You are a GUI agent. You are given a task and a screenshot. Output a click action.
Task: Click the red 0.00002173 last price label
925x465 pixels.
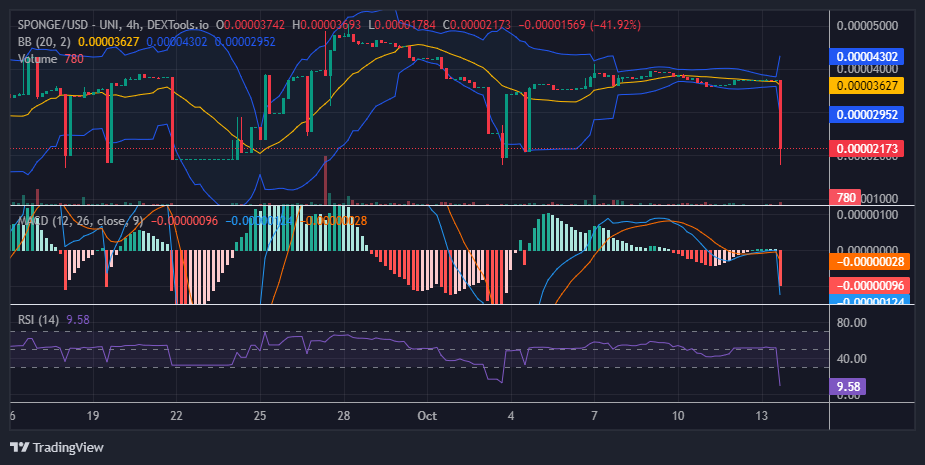867,148
